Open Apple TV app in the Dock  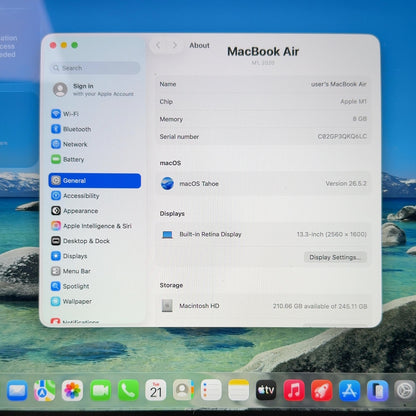click(x=266, y=390)
